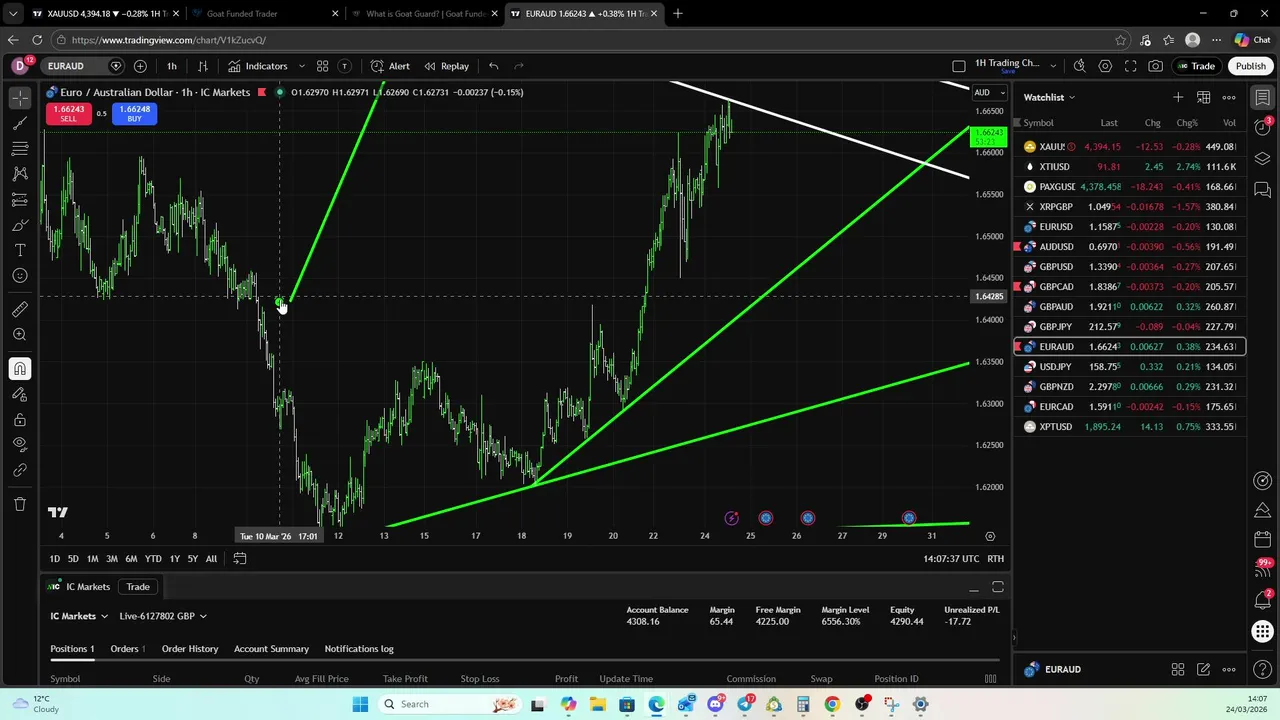Open the Fibonacci tools group
Screen dimensions: 1280x720
coord(20,149)
